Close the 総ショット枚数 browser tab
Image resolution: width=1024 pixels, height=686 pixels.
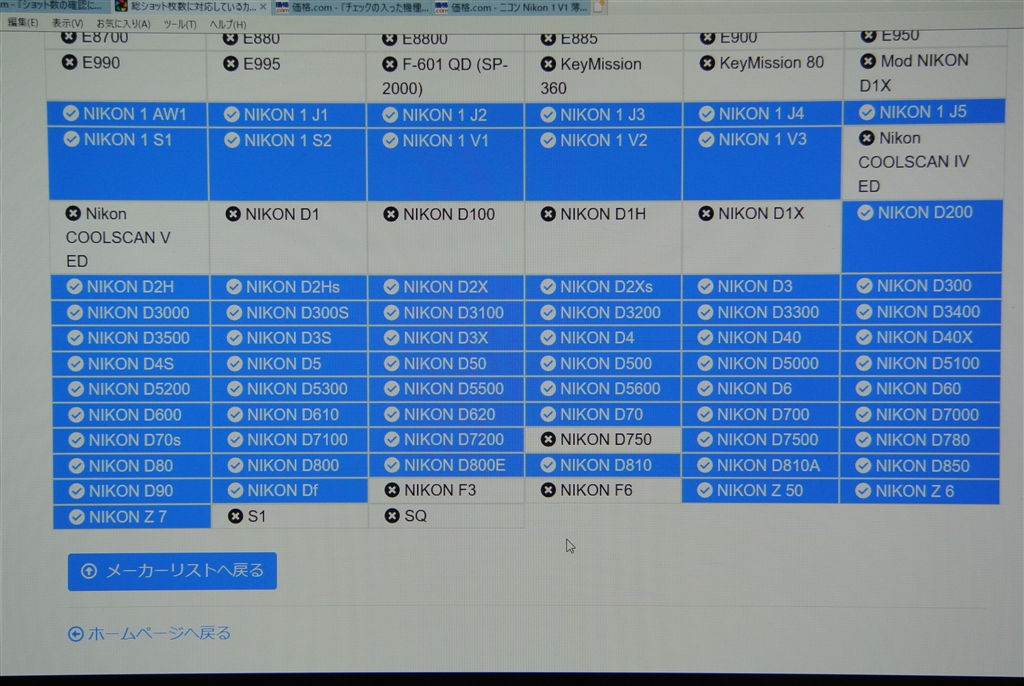click(263, 7)
